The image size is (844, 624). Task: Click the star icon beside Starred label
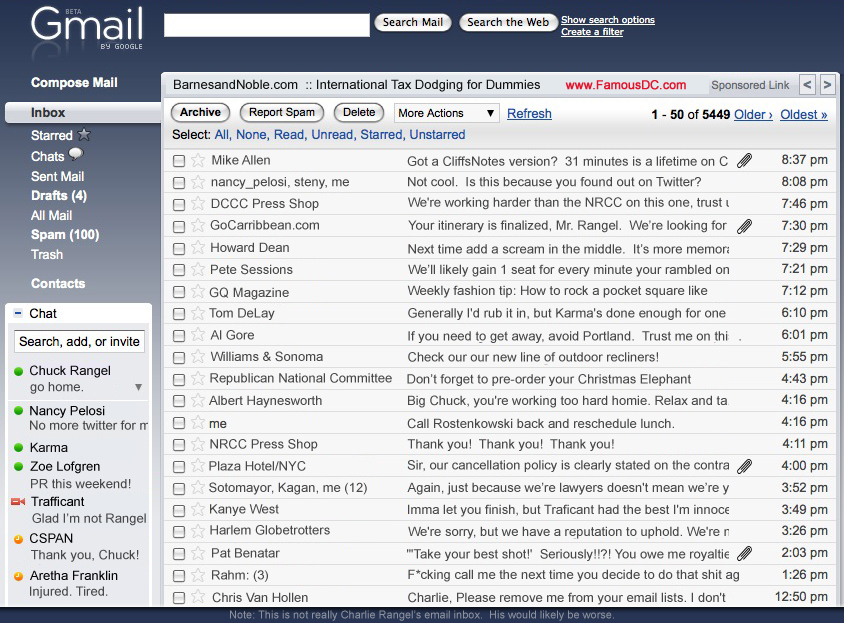85,135
